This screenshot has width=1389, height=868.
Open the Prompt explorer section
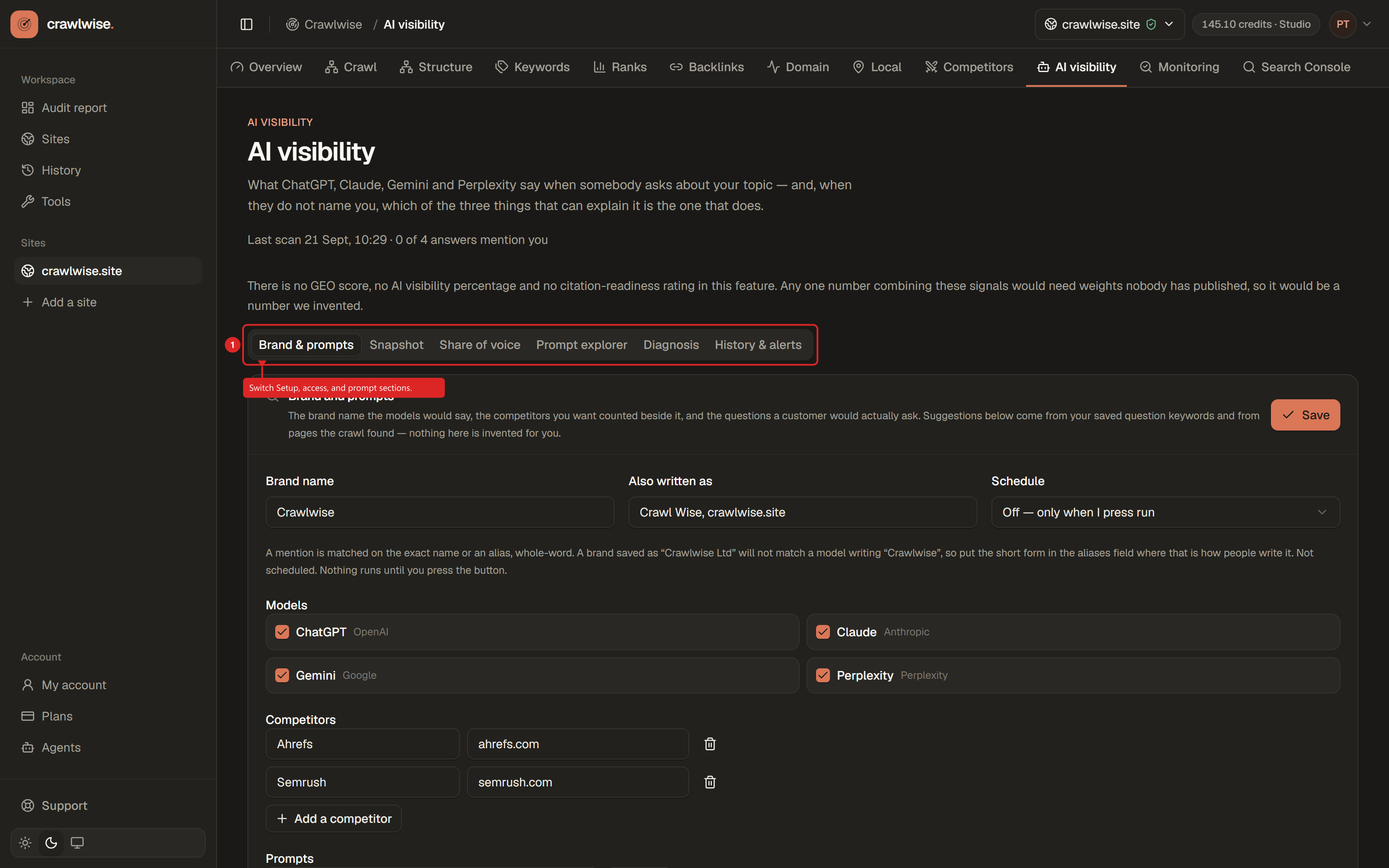(x=582, y=345)
